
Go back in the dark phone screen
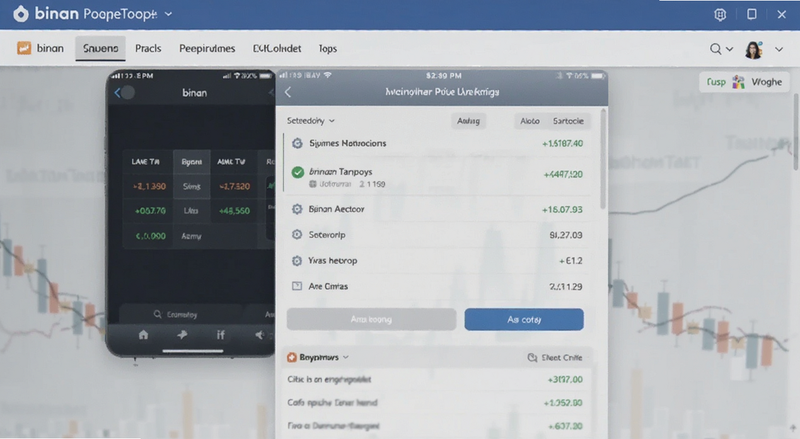[x=117, y=92]
